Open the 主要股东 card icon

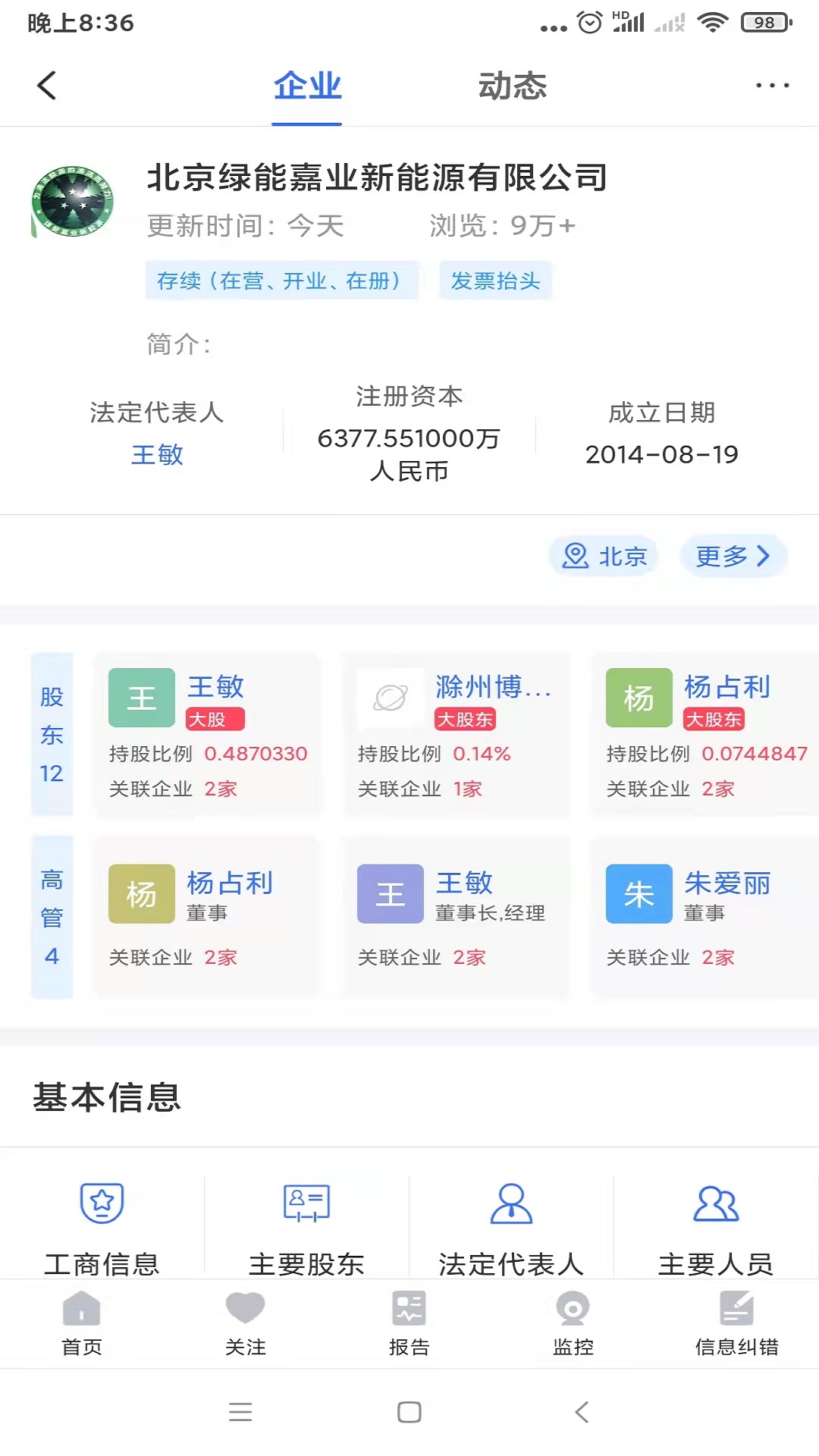pyautogui.click(x=306, y=1203)
